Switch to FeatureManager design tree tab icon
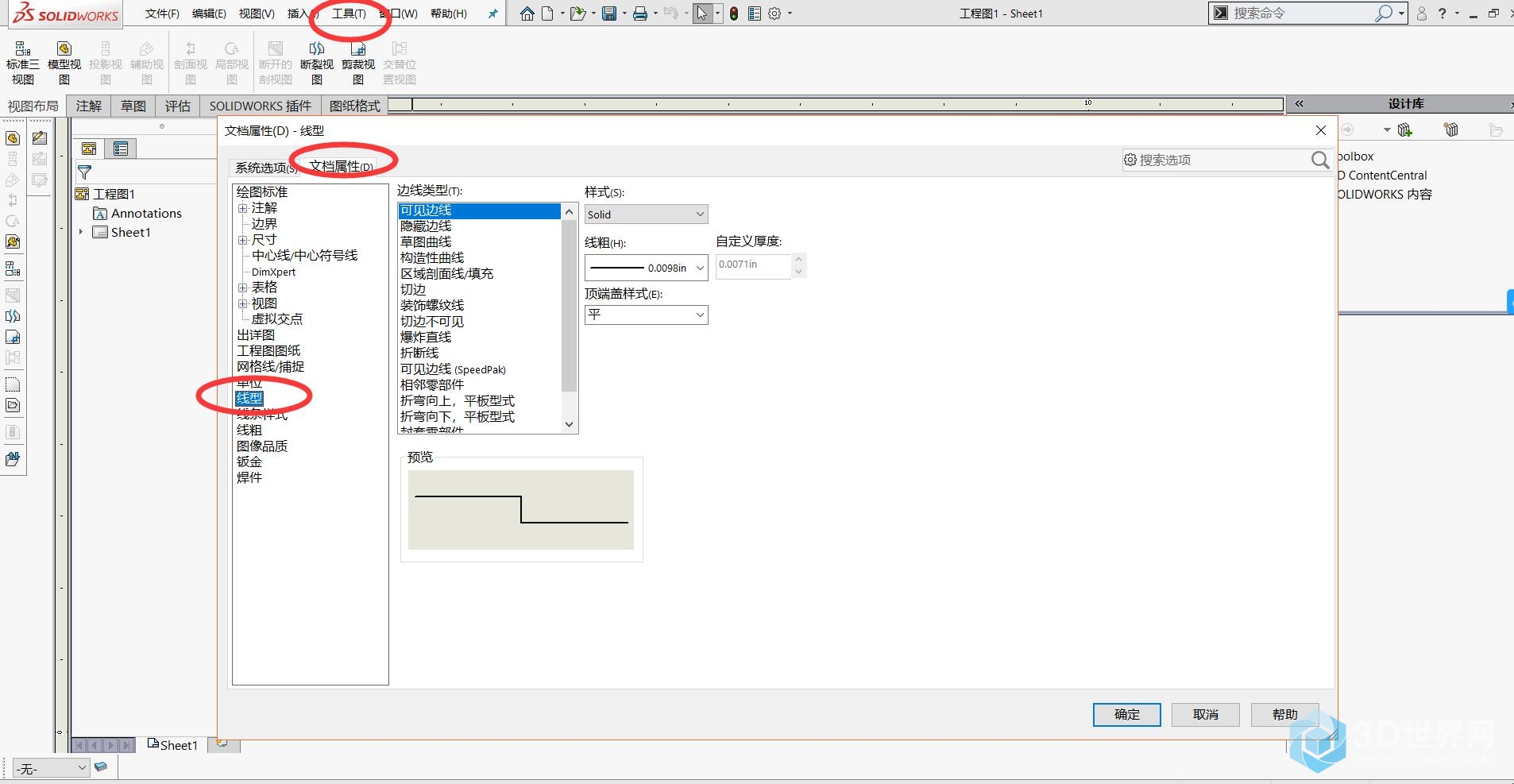 tap(89, 149)
